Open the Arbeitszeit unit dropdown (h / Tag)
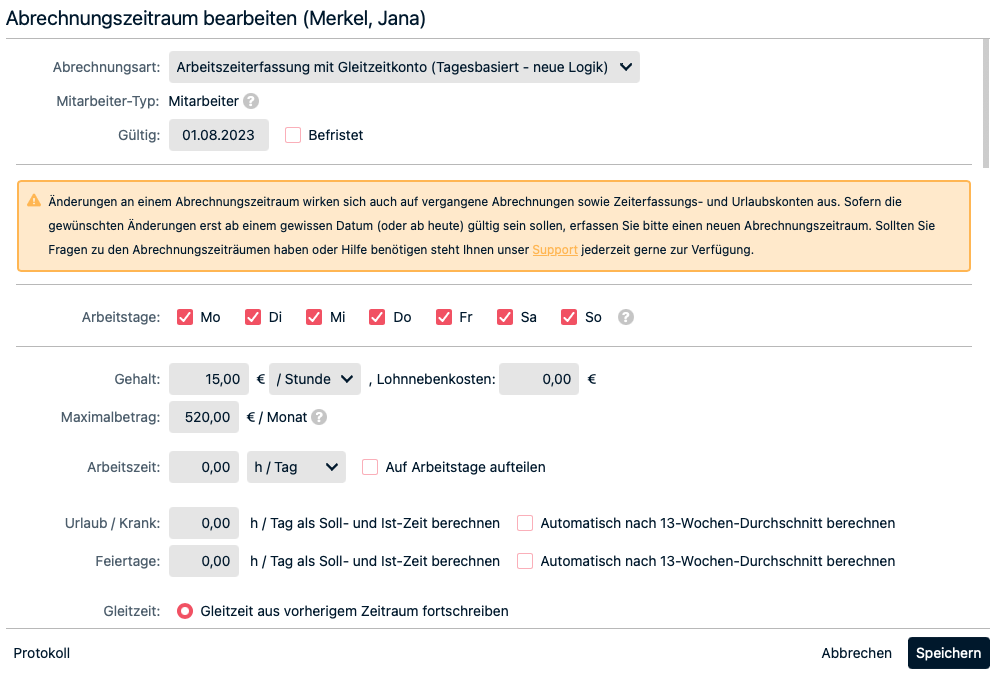This screenshot has height=674, width=995. tap(296, 467)
